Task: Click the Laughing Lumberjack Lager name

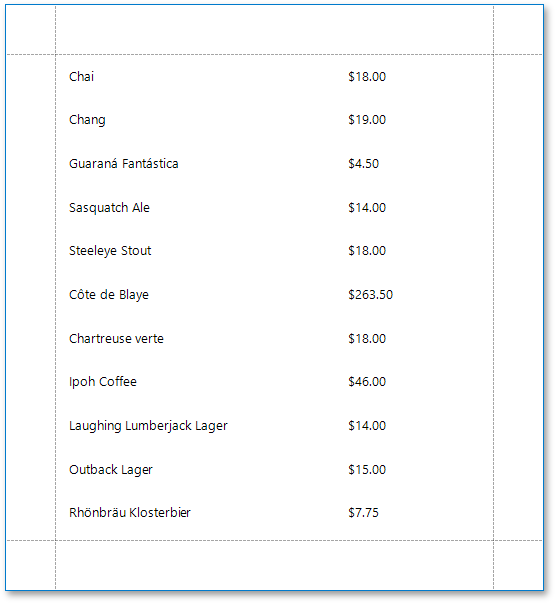Action: (x=148, y=426)
